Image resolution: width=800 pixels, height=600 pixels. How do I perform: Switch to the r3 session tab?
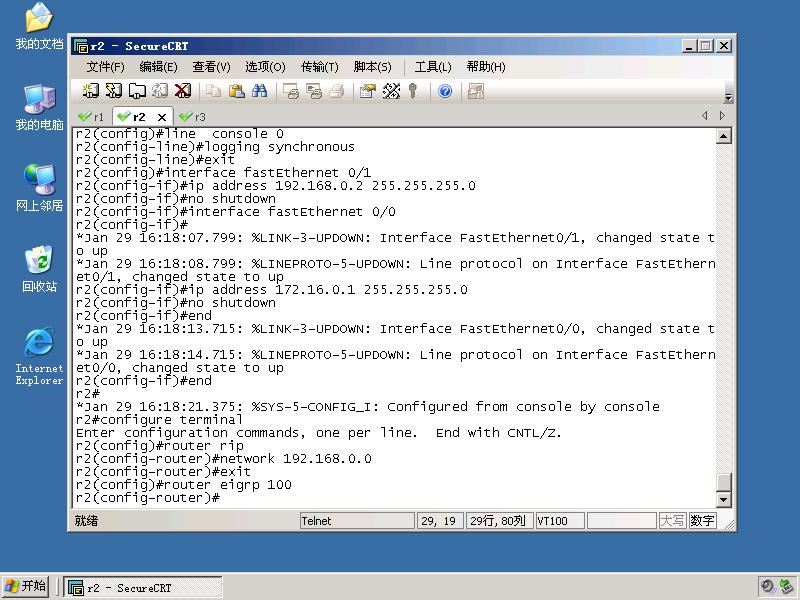(193, 117)
